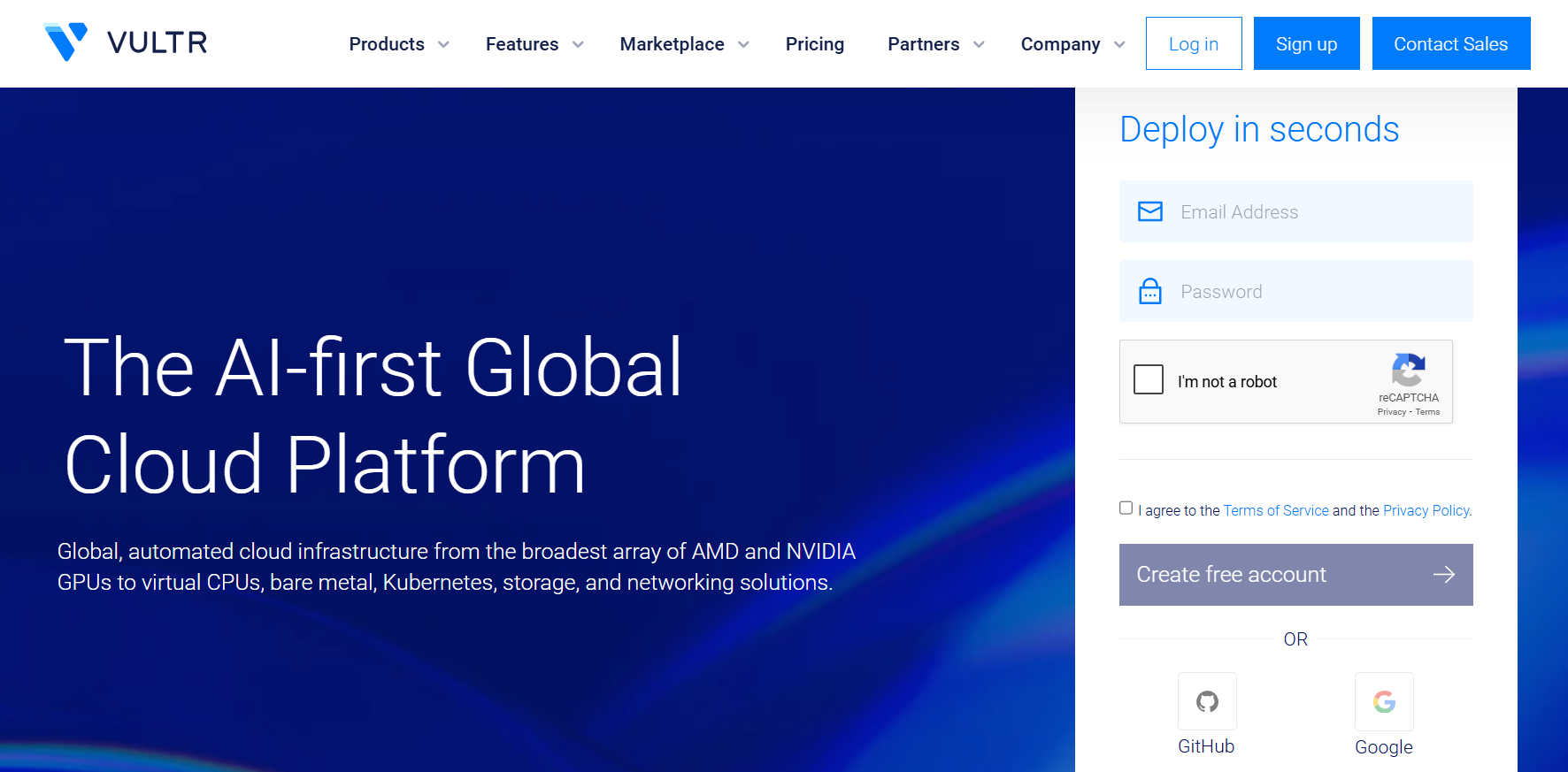The width and height of the screenshot is (1568, 772).
Task: Click the Sign up button
Action: pos(1307,43)
